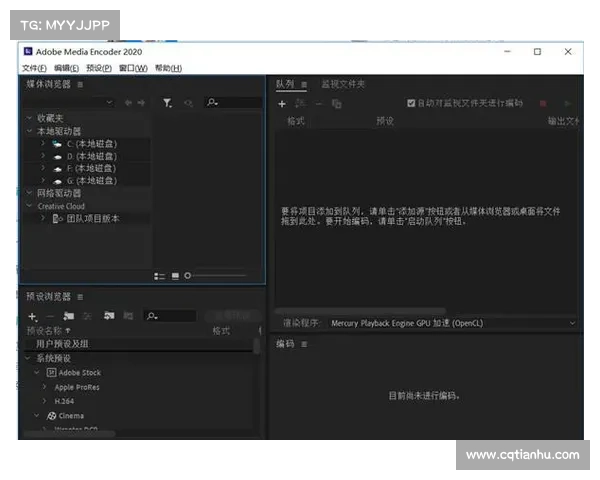600x480 pixels.
Task: Open the 编辑(E) menu
Action: point(66,68)
